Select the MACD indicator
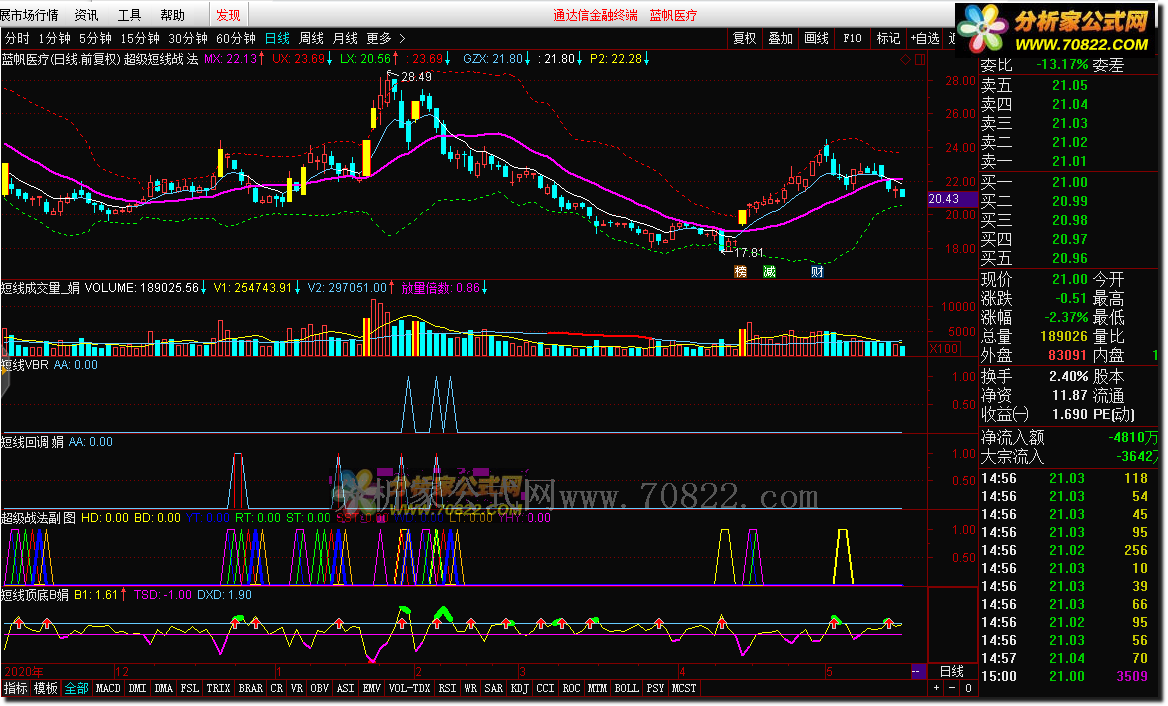 (108, 688)
